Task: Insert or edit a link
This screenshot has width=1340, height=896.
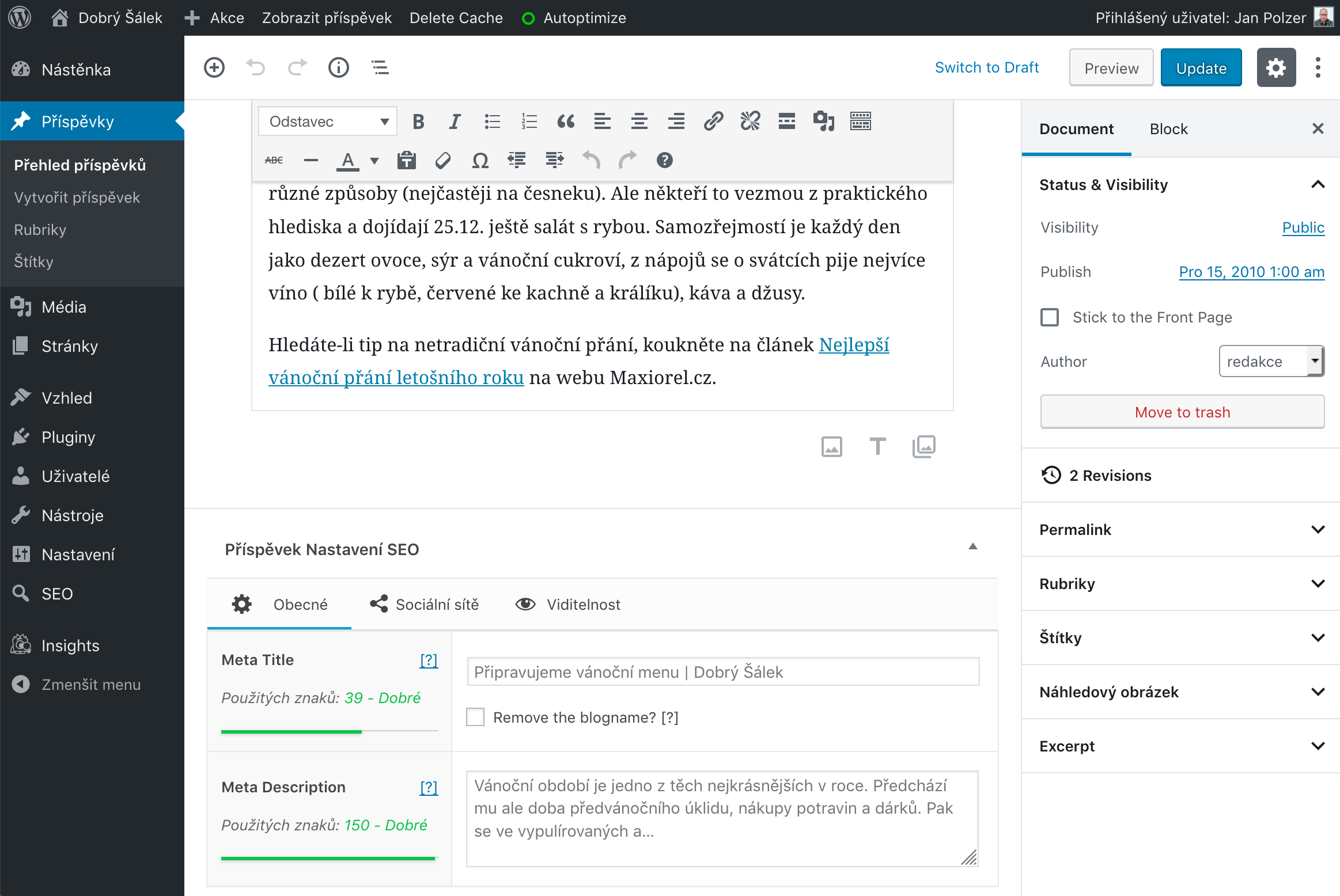Action: tap(713, 122)
